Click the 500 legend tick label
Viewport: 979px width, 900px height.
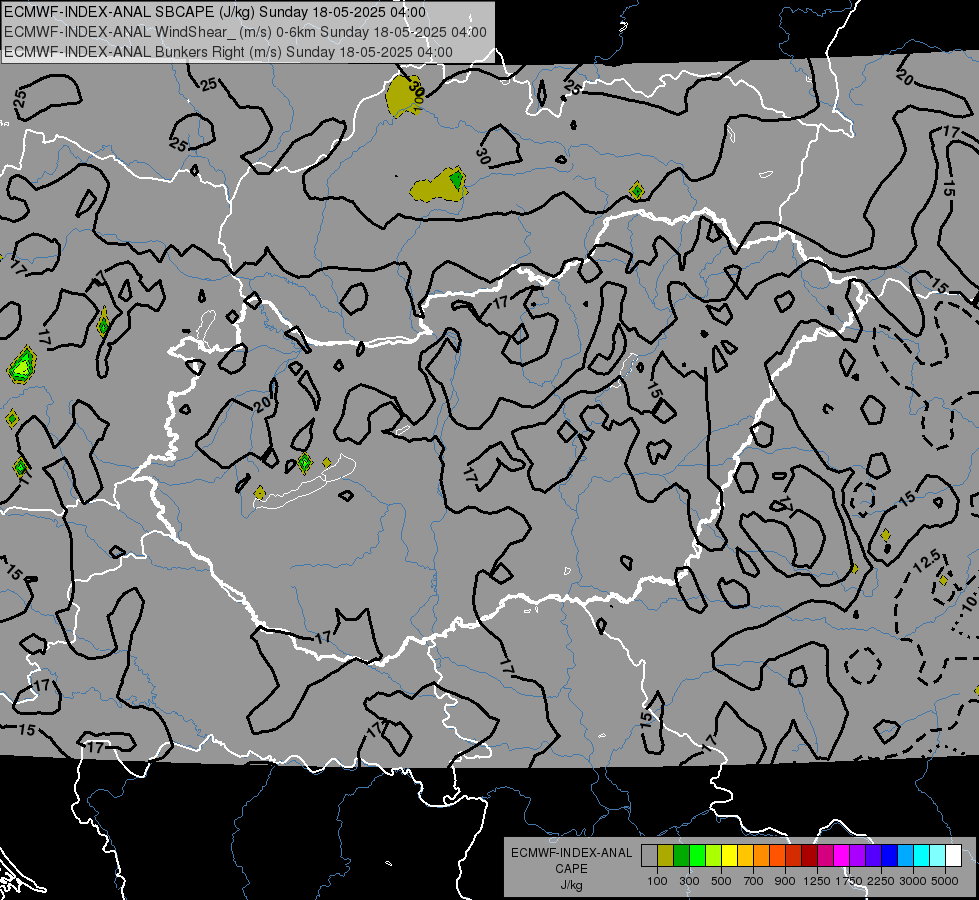pos(721,881)
